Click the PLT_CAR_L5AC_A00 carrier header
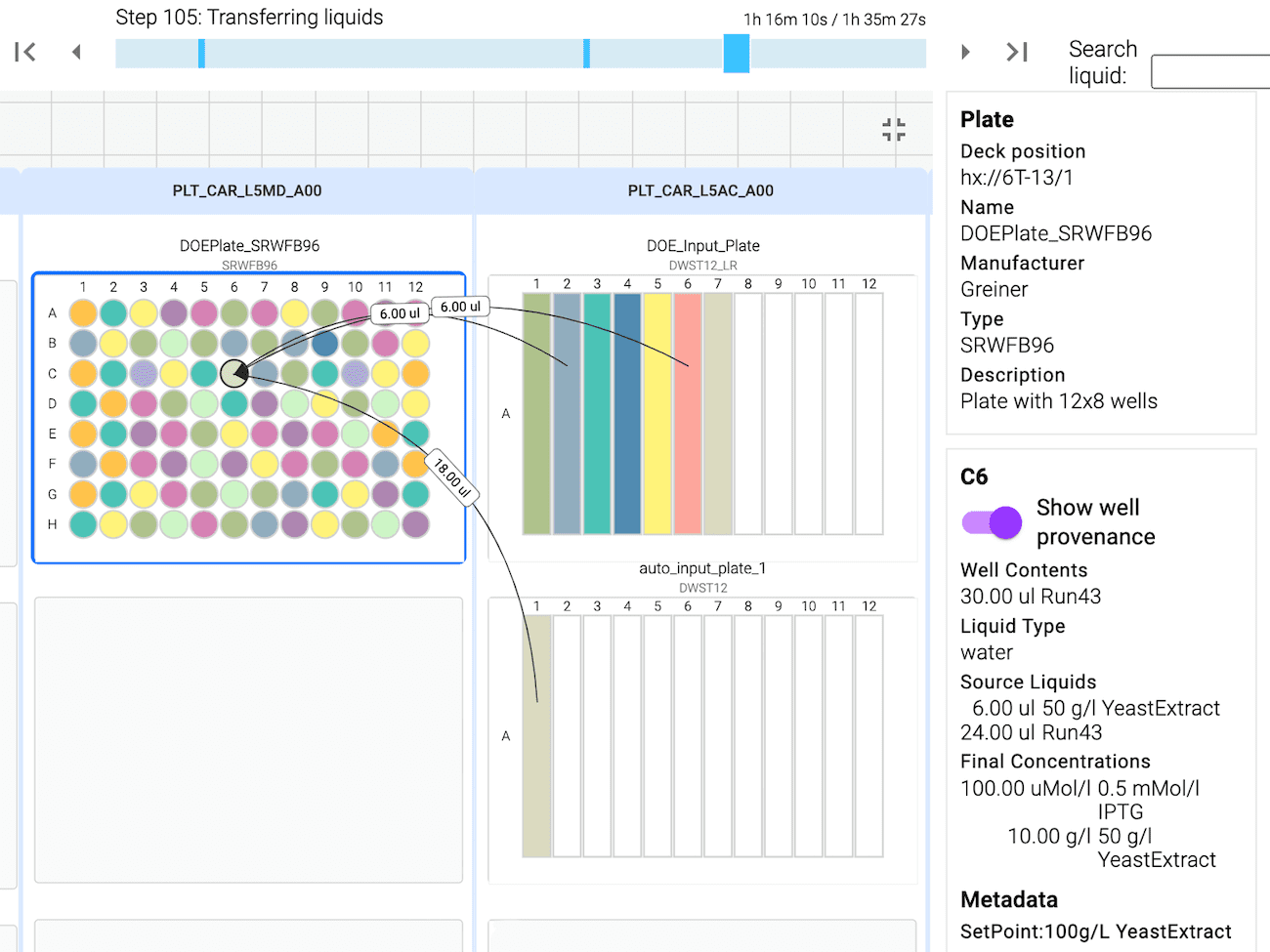This screenshot has width=1270, height=952. (x=700, y=191)
